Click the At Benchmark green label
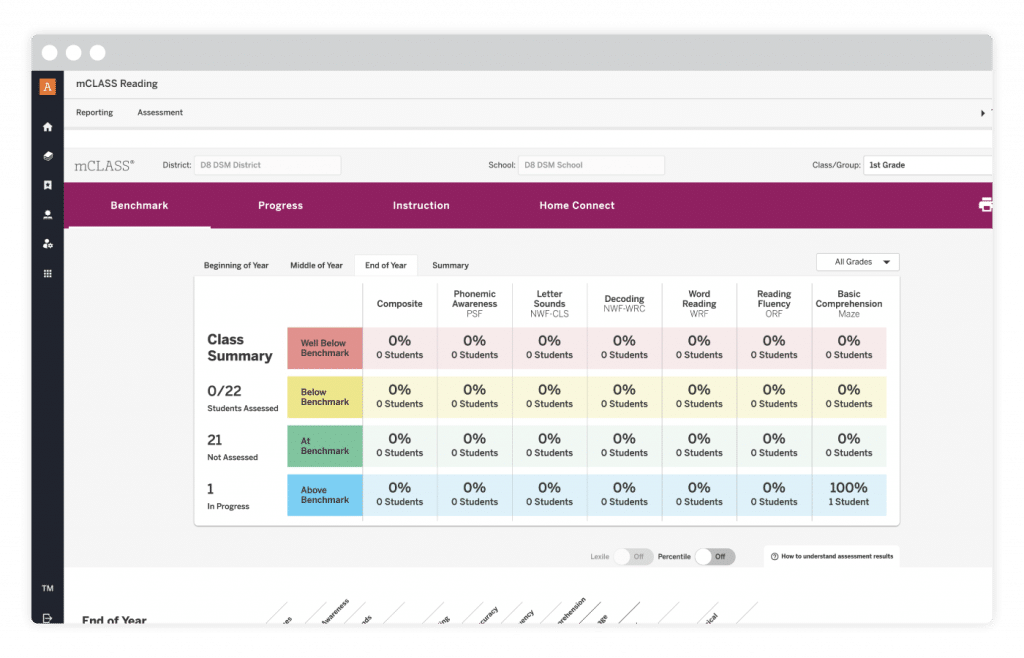 325,446
